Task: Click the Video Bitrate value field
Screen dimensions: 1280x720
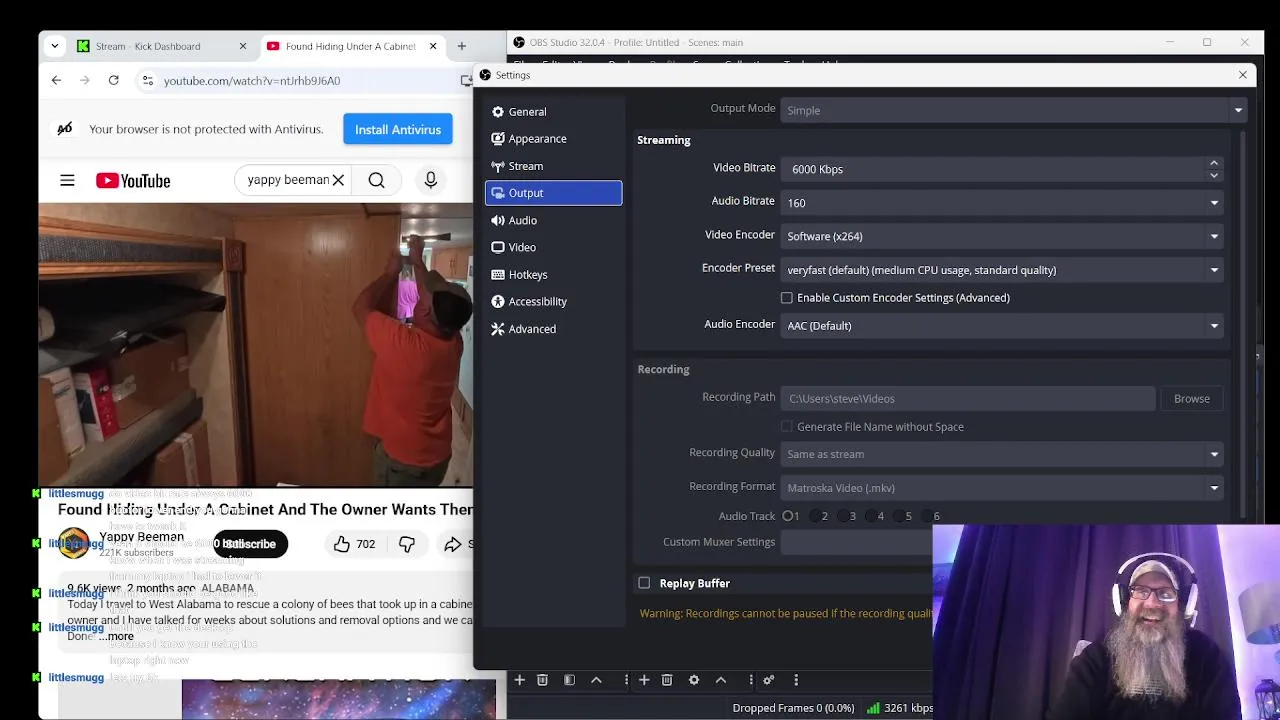Action: tap(995, 169)
